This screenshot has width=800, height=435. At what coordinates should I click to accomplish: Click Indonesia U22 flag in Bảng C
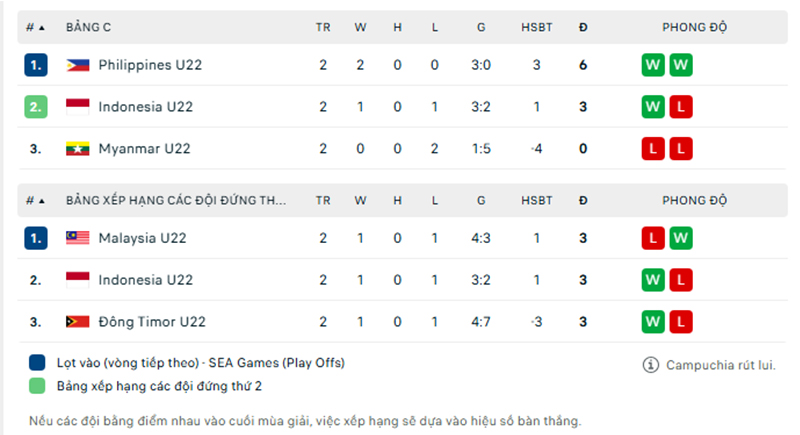(x=77, y=107)
